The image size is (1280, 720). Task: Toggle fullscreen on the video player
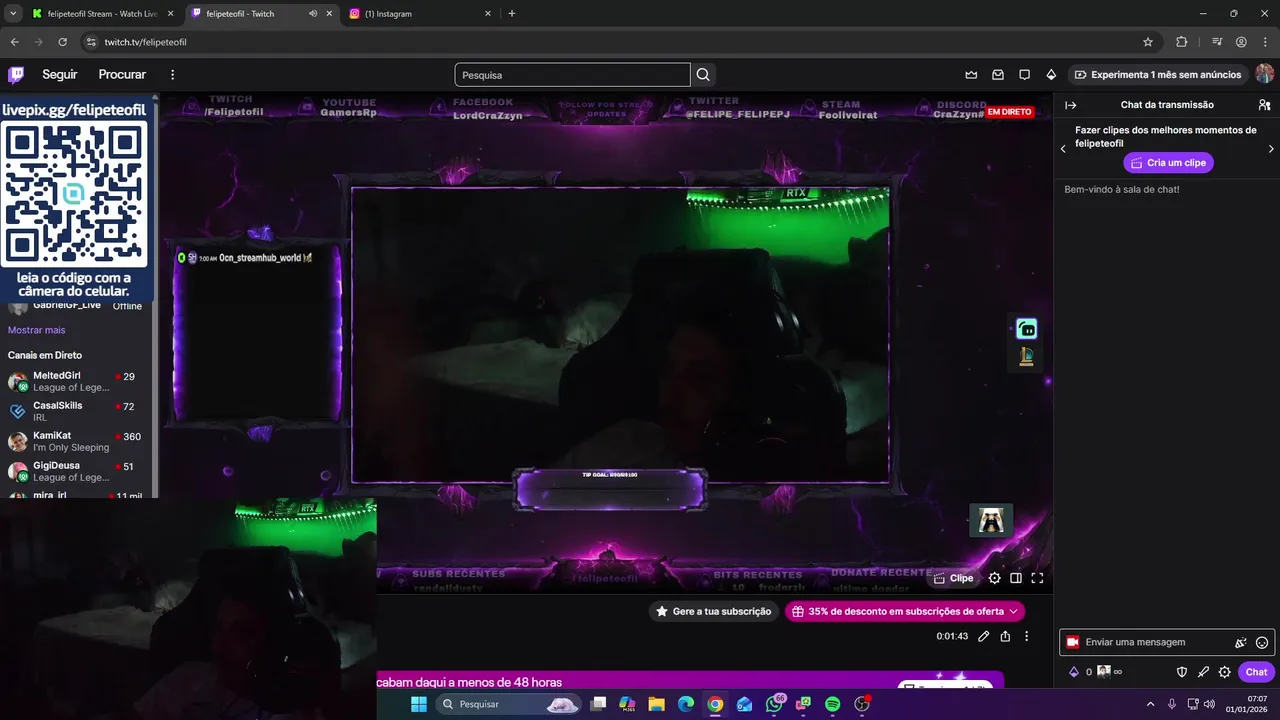click(1037, 578)
